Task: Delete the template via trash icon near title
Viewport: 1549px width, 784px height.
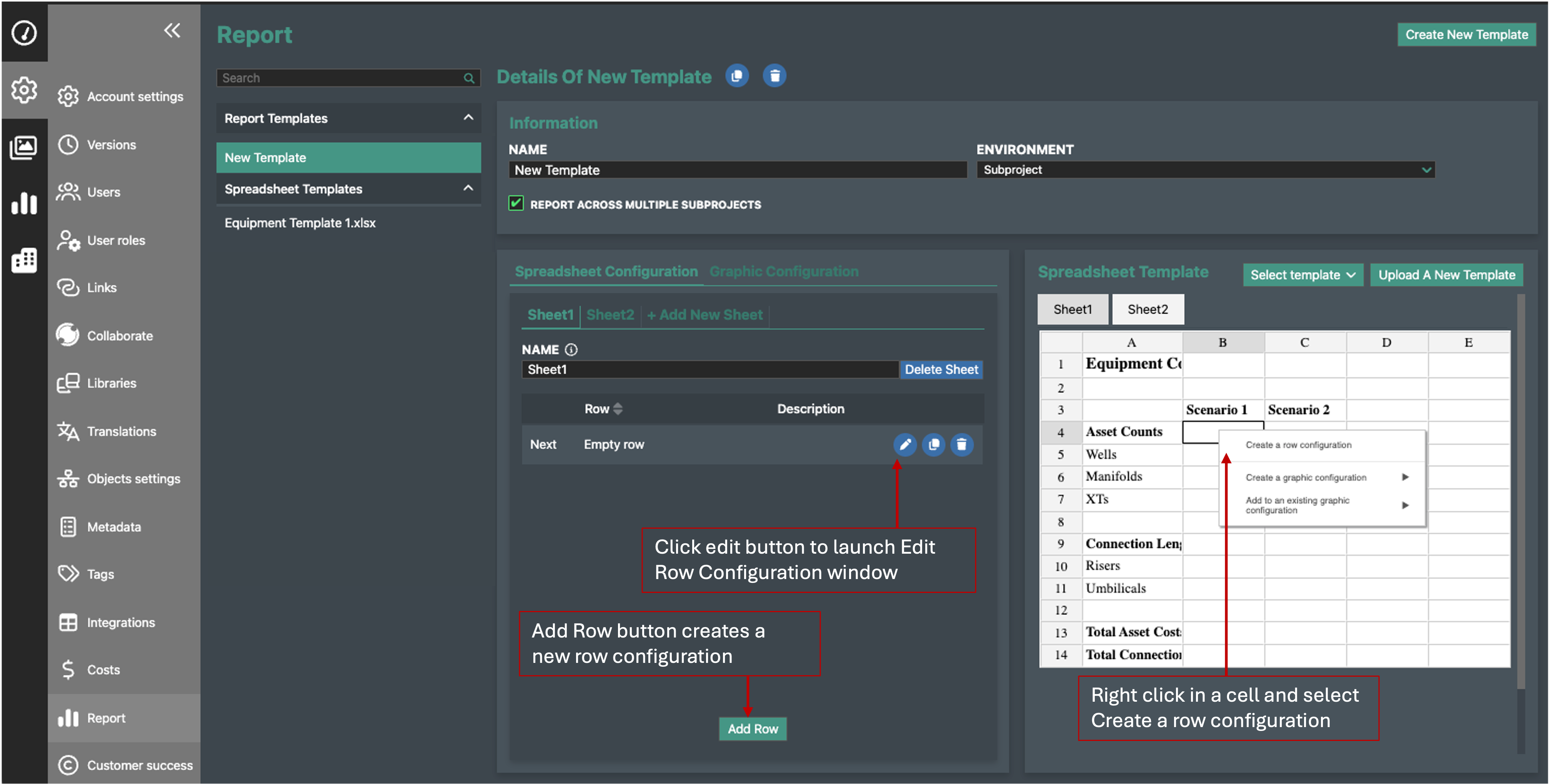Action: pyautogui.click(x=774, y=76)
